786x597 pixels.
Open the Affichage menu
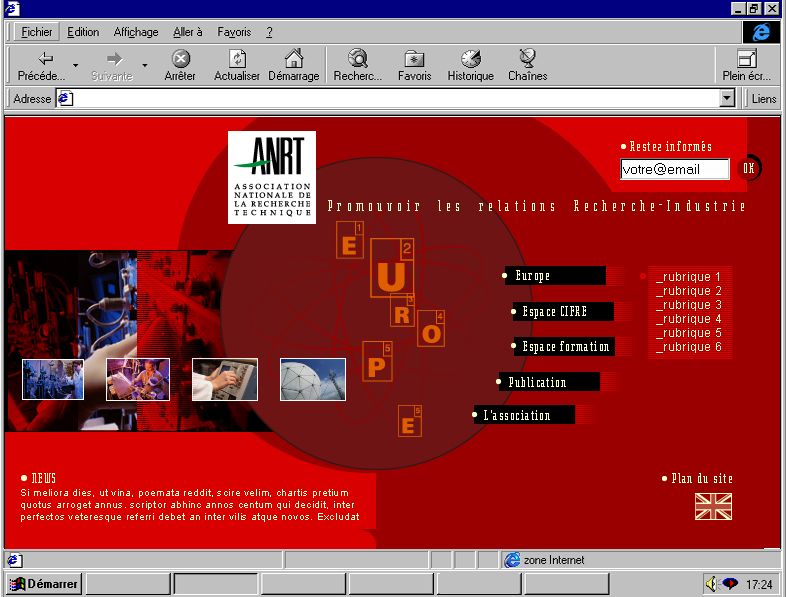tap(136, 32)
